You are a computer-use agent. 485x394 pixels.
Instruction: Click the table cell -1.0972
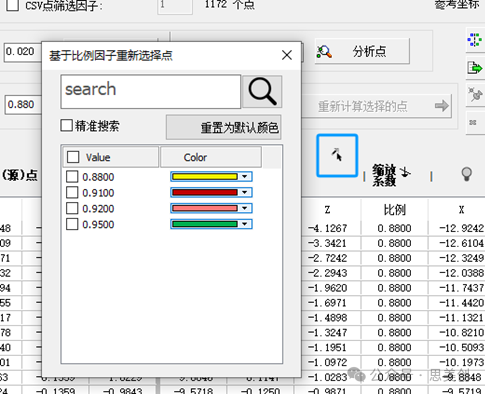327,362
